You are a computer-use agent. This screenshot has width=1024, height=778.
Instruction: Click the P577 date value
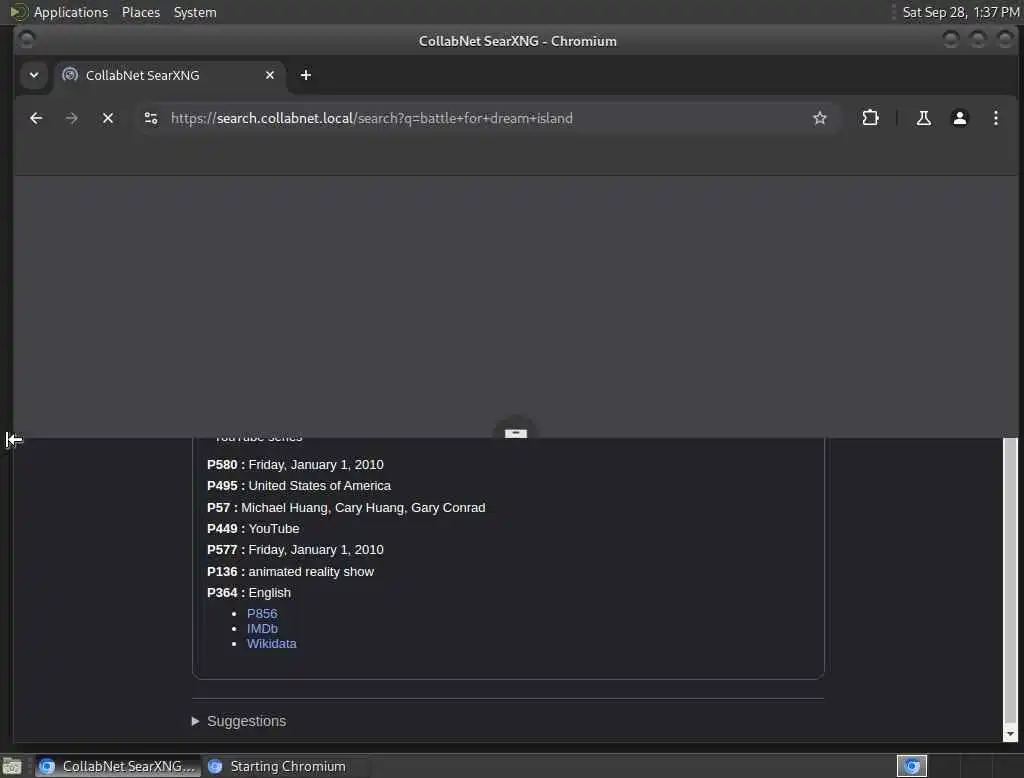tap(316, 549)
